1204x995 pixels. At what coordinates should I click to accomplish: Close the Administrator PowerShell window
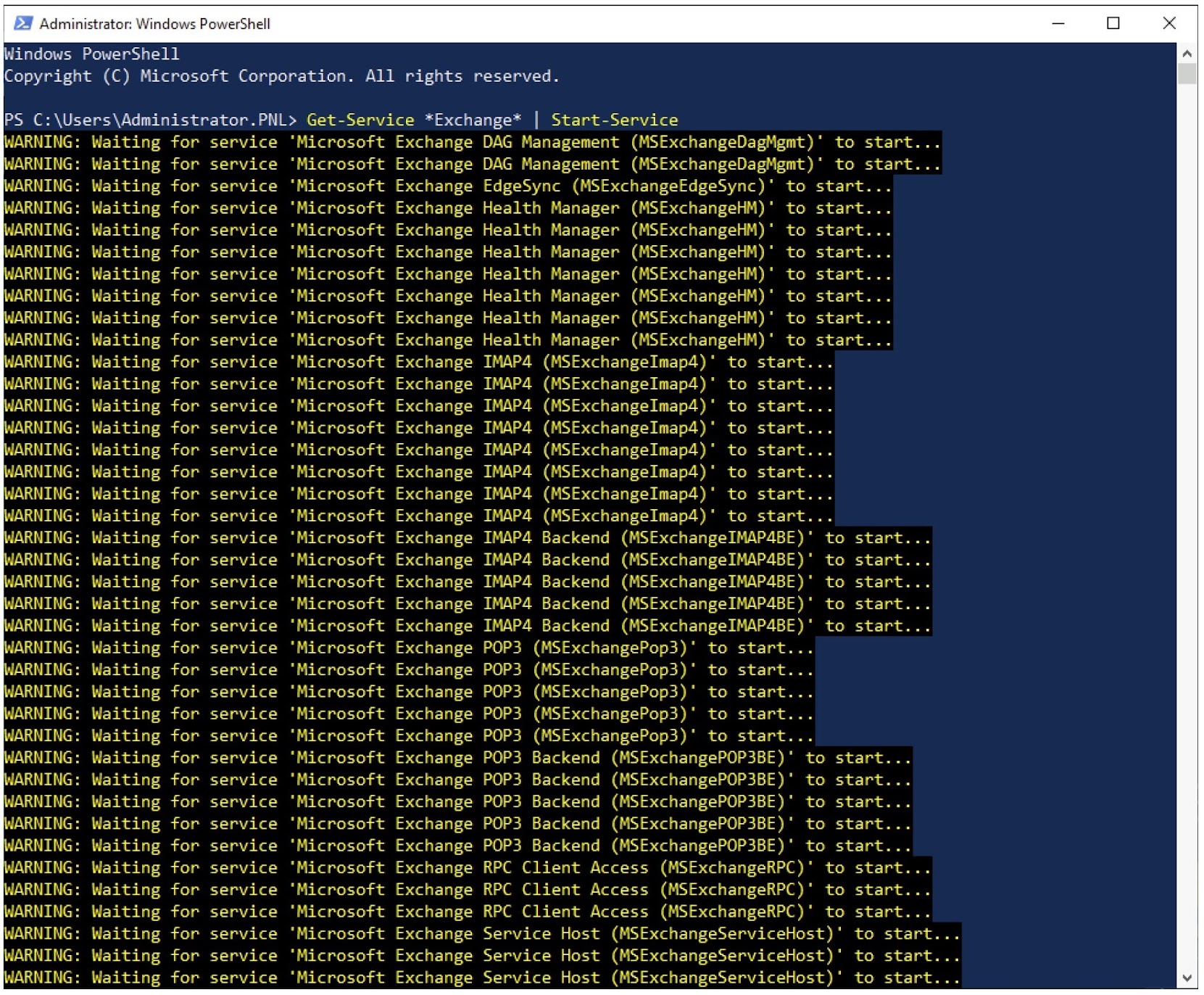[1169, 23]
